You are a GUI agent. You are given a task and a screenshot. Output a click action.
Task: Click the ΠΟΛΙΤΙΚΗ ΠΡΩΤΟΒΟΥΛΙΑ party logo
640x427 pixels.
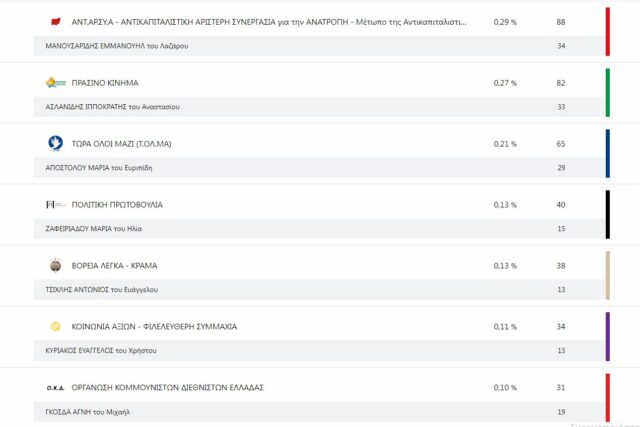[x=55, y=204]
